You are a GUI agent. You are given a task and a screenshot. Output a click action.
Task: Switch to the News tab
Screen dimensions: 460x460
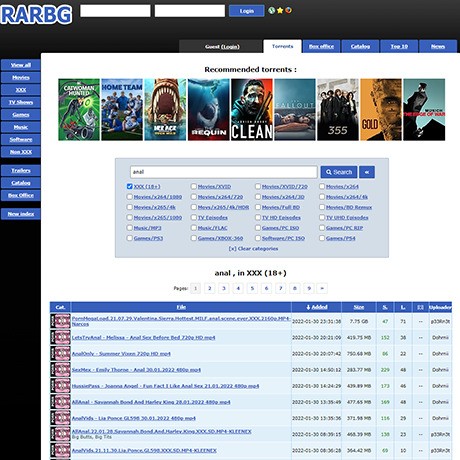438,46
